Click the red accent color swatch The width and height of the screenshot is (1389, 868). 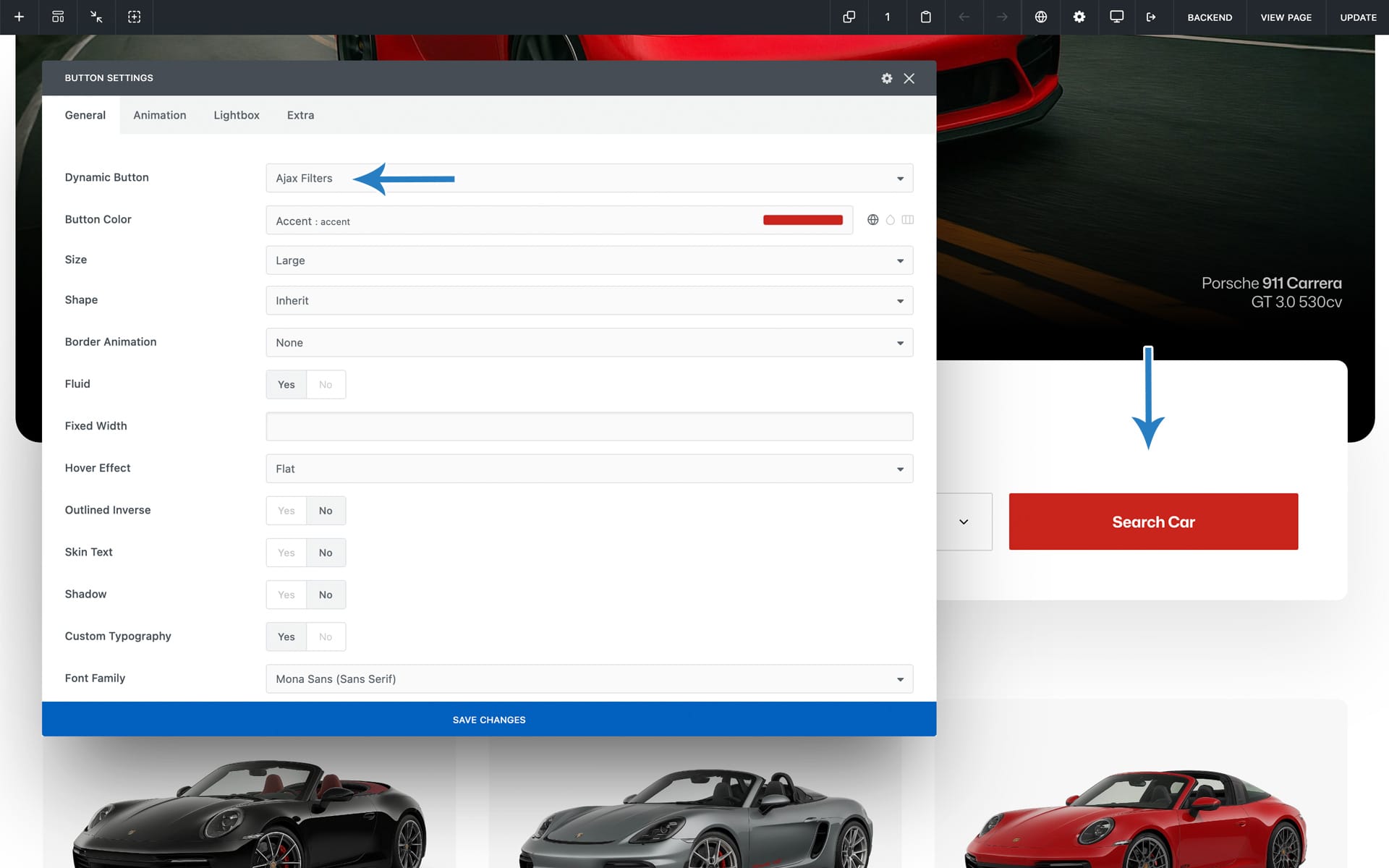tap(802, 221)
